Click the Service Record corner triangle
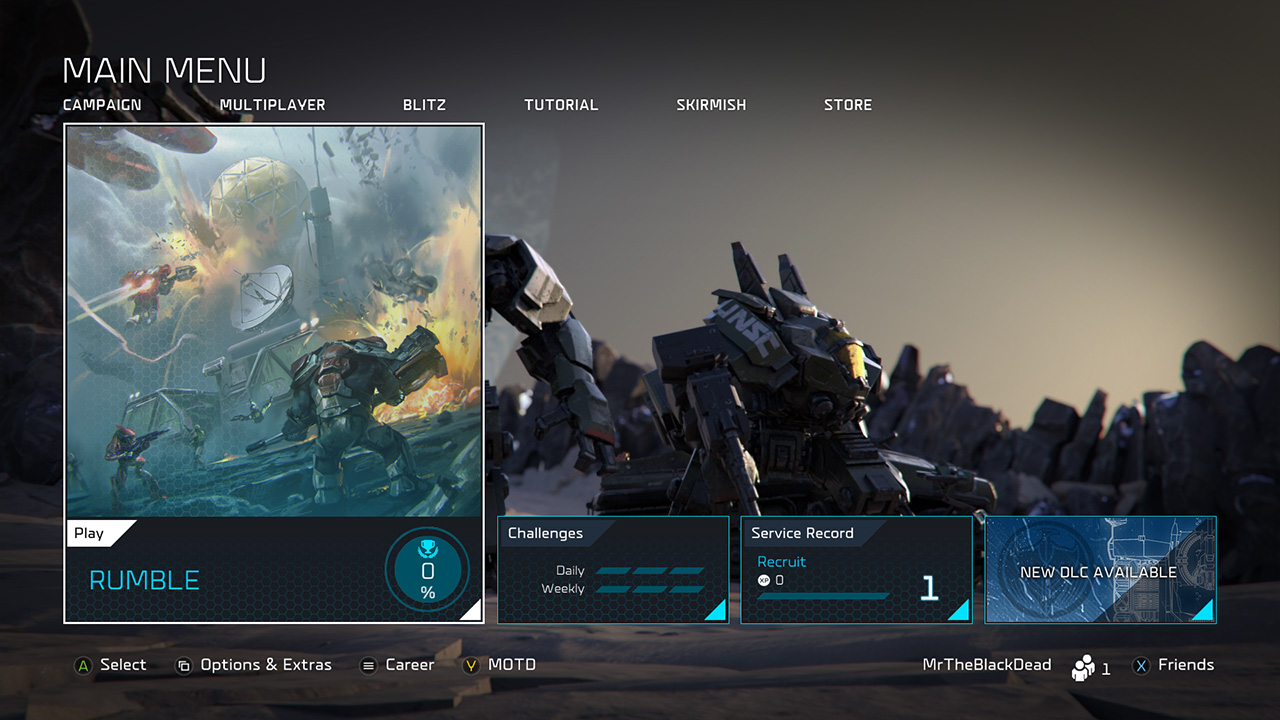This screenshot has width=1280, height=720. click(960, 611)
